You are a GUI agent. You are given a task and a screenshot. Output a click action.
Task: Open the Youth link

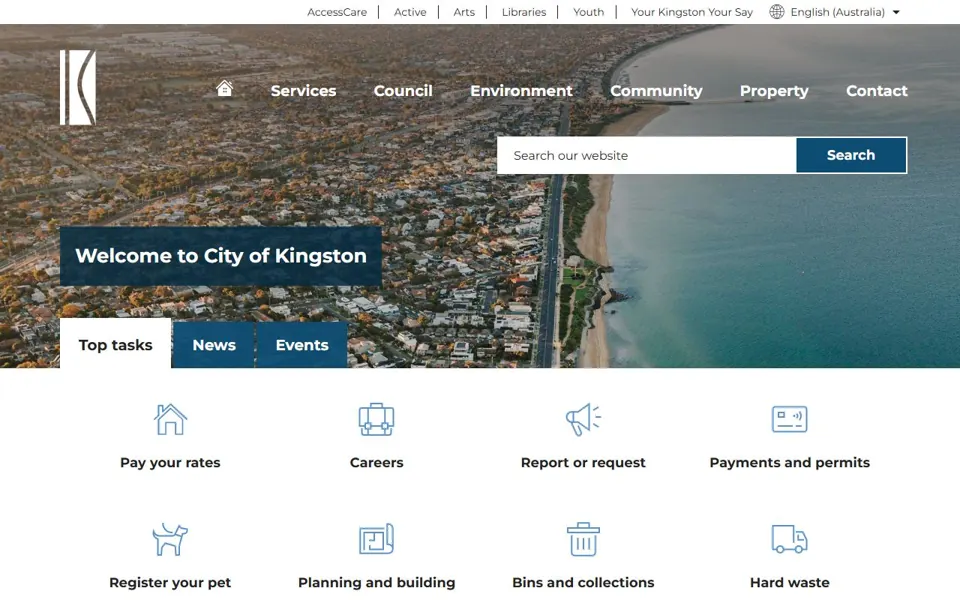pos(588,12)
